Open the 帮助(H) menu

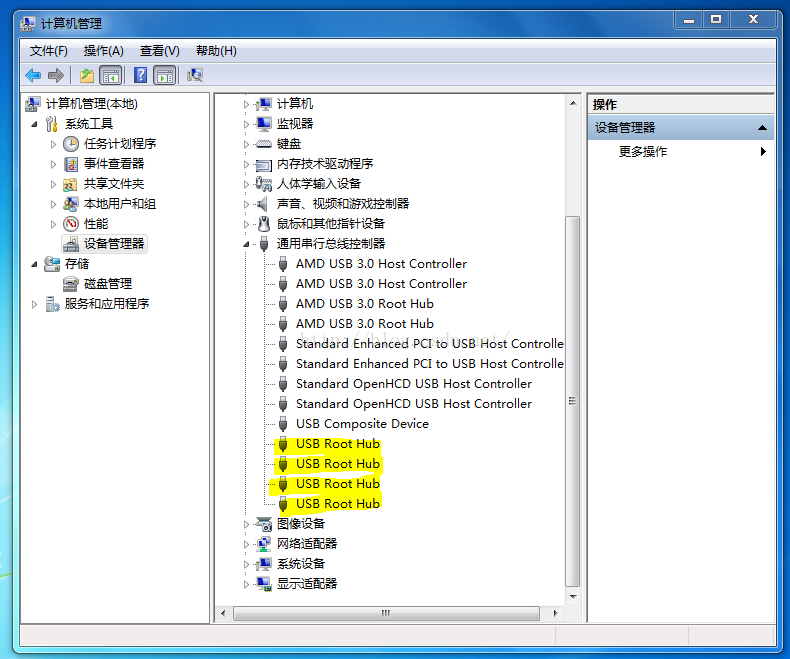point(216,51)
